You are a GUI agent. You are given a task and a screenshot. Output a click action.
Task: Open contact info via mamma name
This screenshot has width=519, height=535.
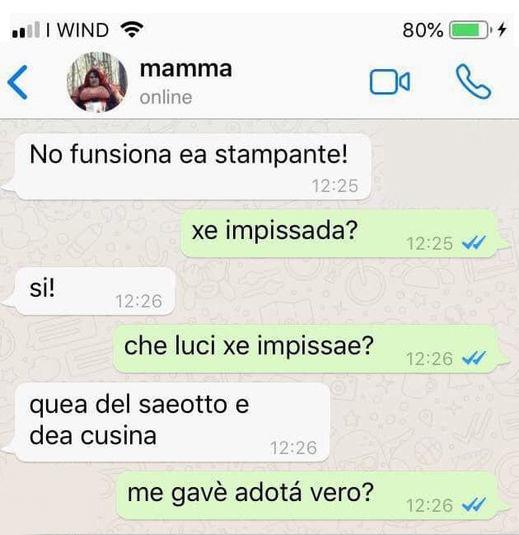186,69
